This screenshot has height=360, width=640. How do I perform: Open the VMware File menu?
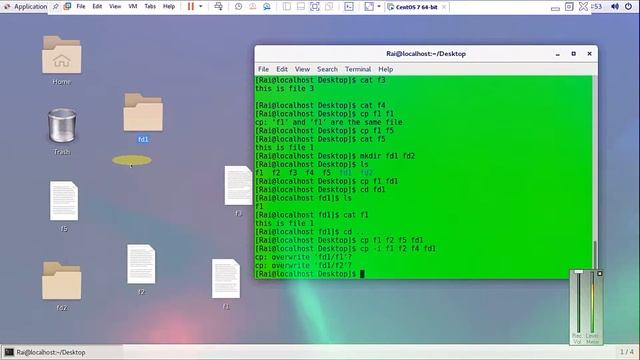click(x=81, y=7)
